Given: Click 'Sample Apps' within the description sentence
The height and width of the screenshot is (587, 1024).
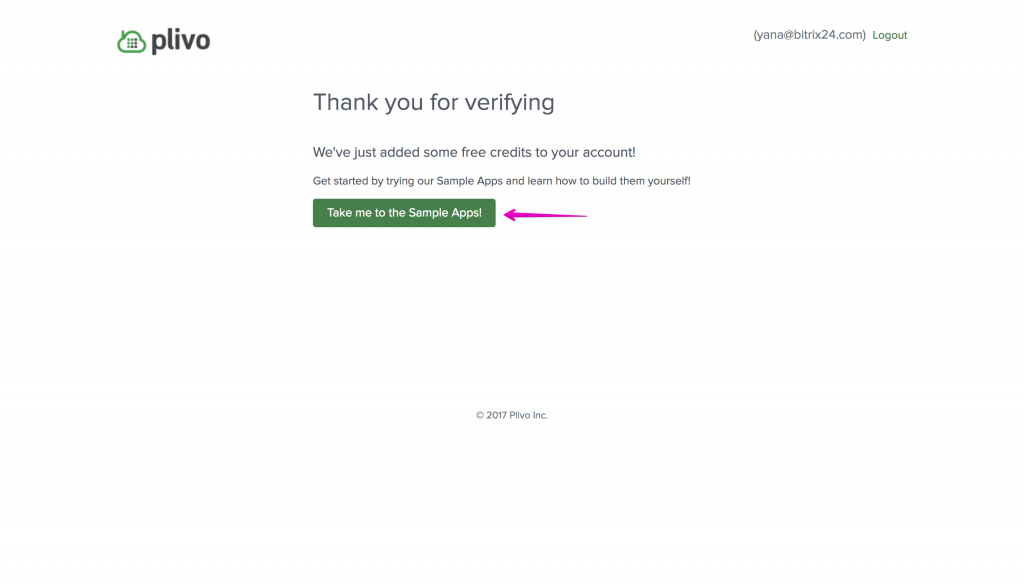Looking at the screenshot, I should tap(470, 181).
